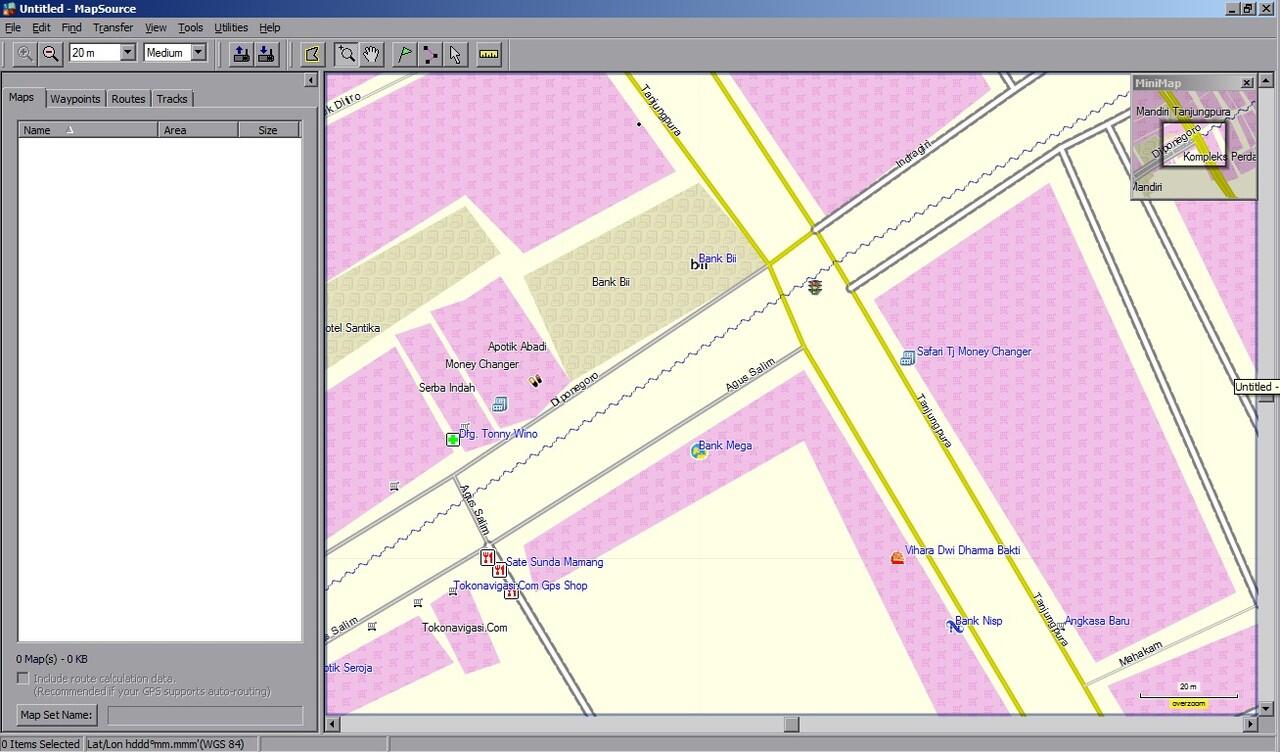
Task: Click the traffic light icon on map
Action: (816, 287)
